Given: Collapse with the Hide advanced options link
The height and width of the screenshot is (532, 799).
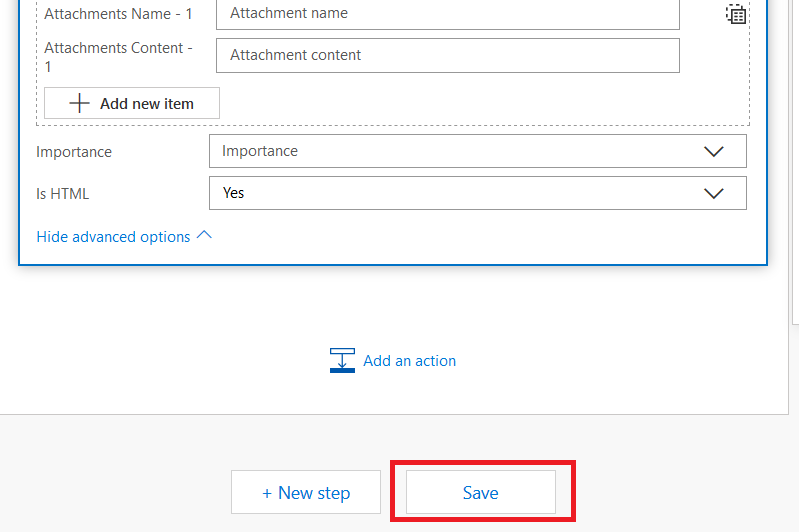Looking at the screenshot, I should (113, 237).
